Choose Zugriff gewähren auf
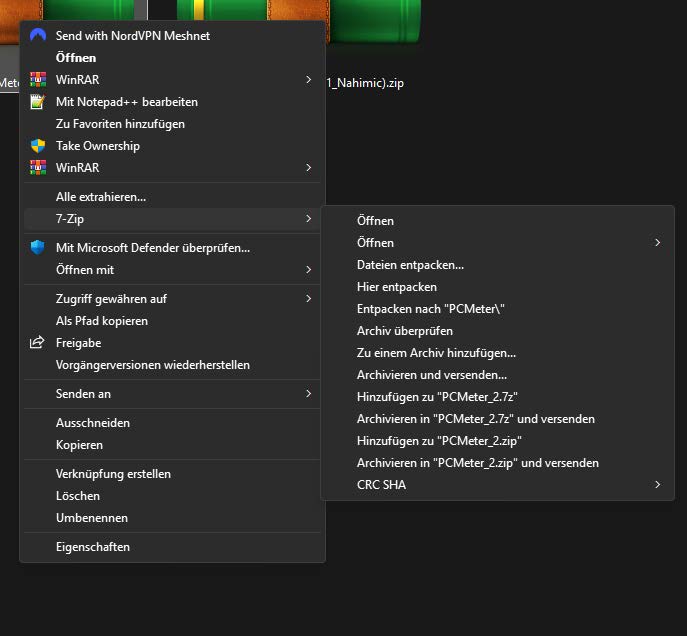The width and height of the screenshot is (687, 636). pos(173,298)
